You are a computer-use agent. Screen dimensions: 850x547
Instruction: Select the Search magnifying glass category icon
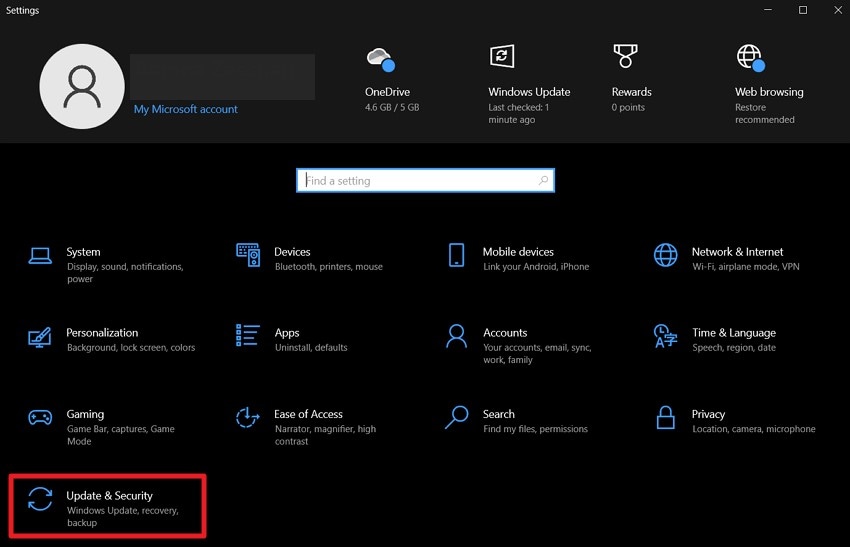[x=456, y=417]
